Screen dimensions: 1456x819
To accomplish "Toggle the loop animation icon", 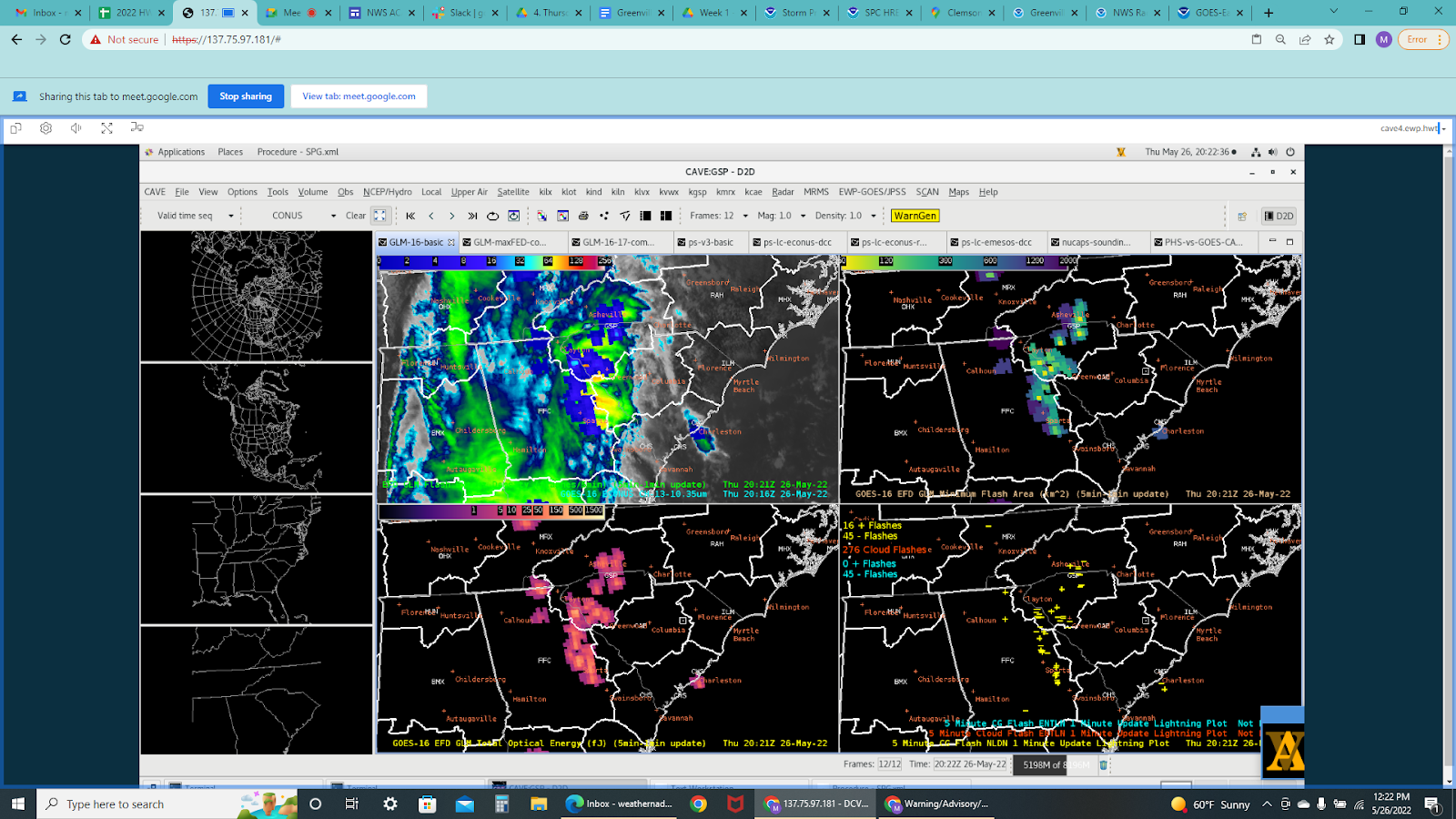I will pos(493,216).
